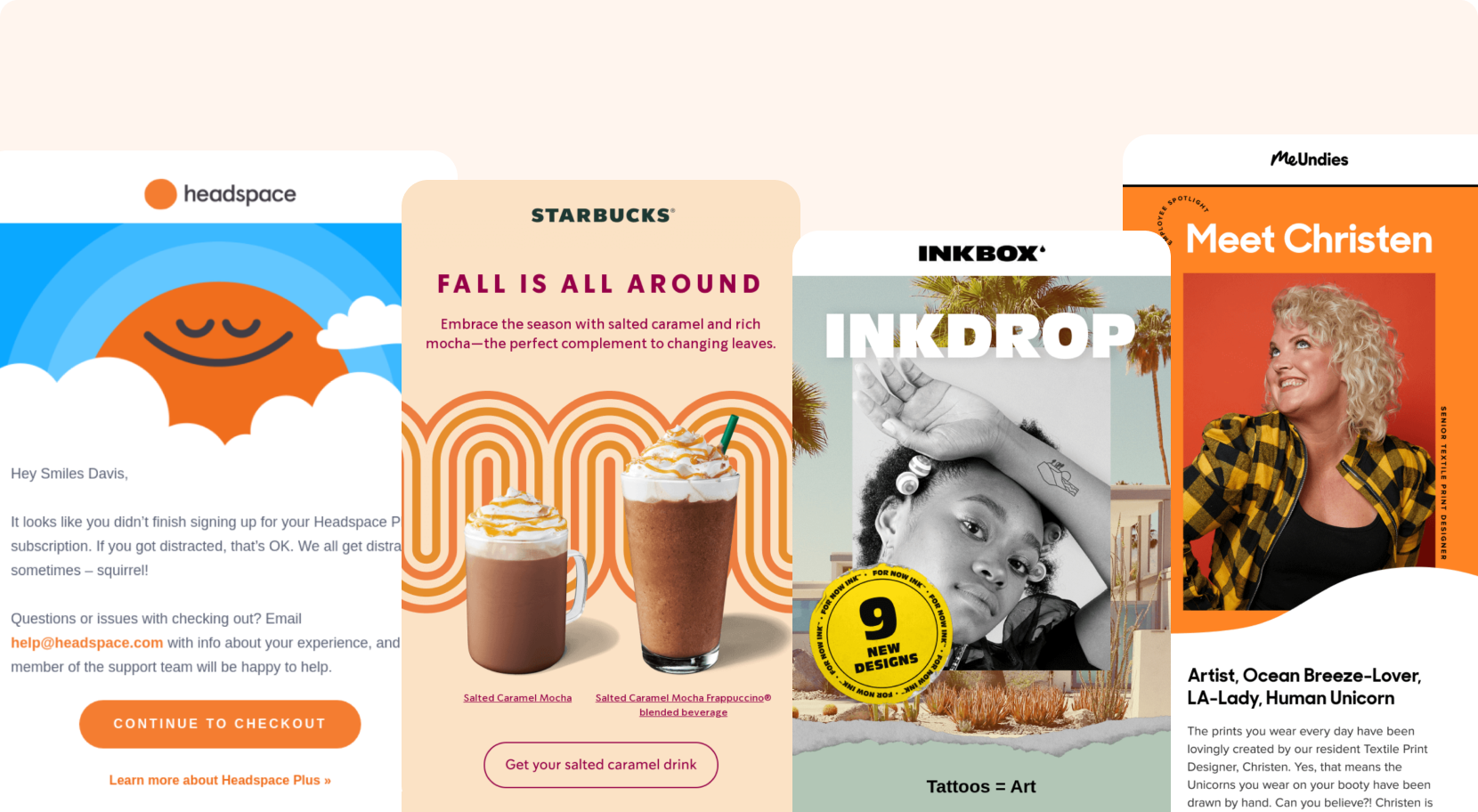Click the Headspace orange circle logo

coord(160,194)
